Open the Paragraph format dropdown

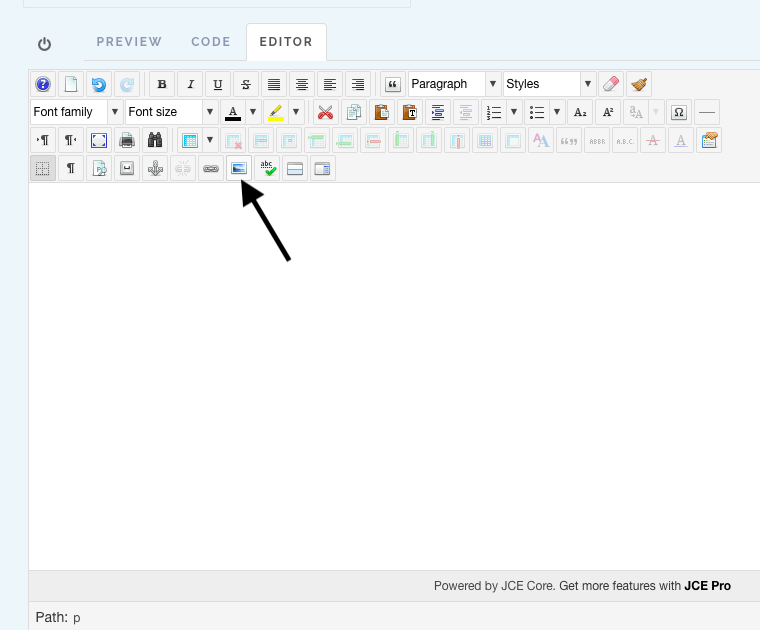454,84
